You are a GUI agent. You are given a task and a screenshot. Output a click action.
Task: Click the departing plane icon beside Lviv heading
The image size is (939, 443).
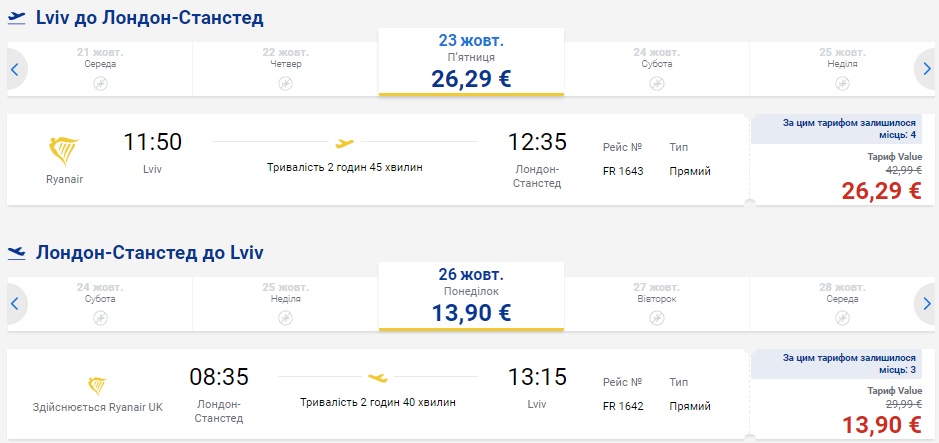click(17, 17)
